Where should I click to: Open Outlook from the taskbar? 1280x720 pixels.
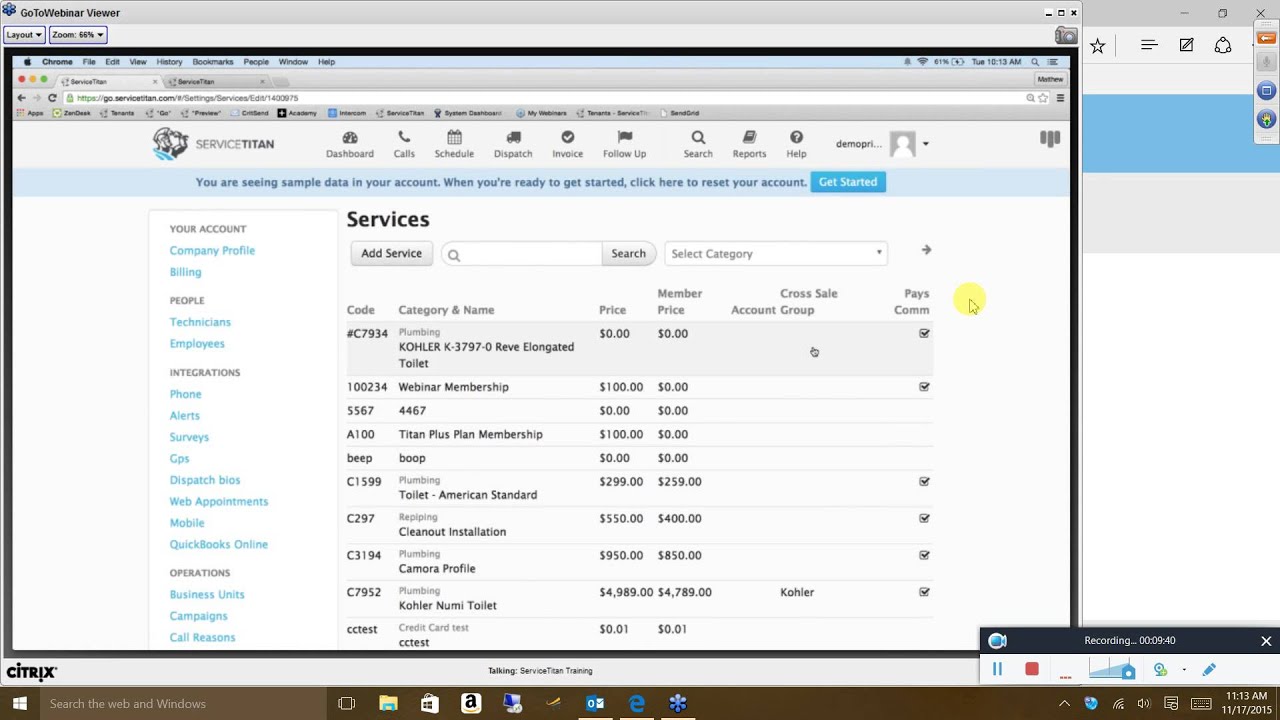click(x=595, y=704)
